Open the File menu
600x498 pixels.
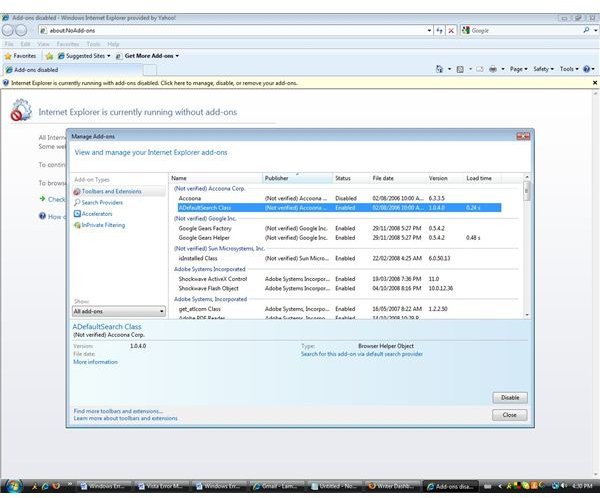[9, 44]
